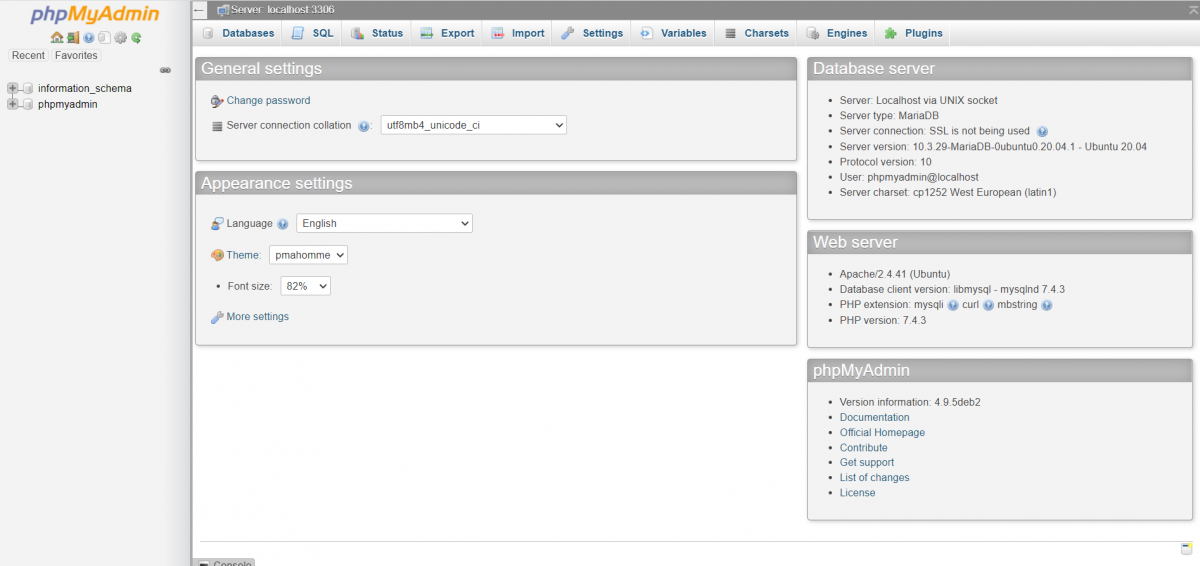Screen dimensions: 1200x566
Task: Expand the phpmyadmin database tree node
Action: coord(13,104)
